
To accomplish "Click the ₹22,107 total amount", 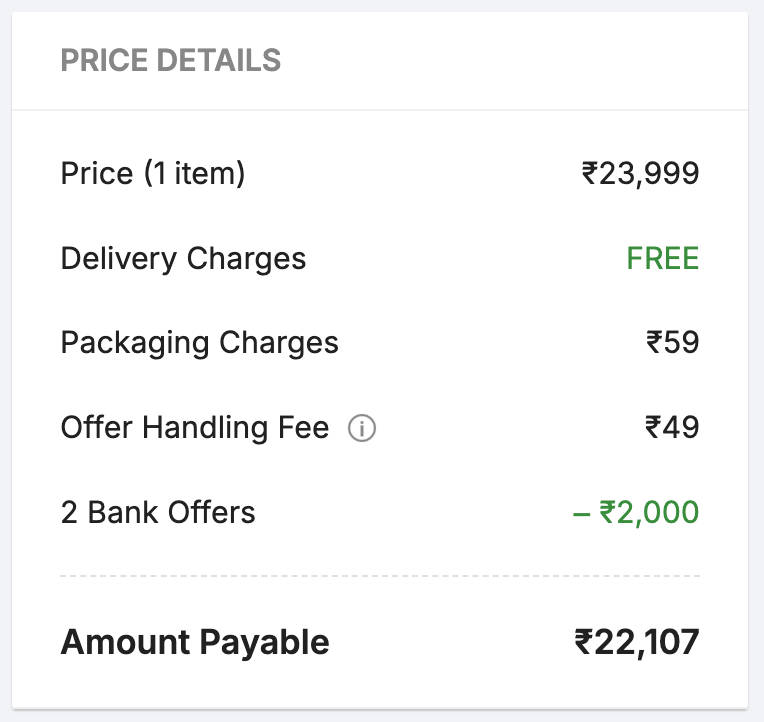I will tap(637, 641).
